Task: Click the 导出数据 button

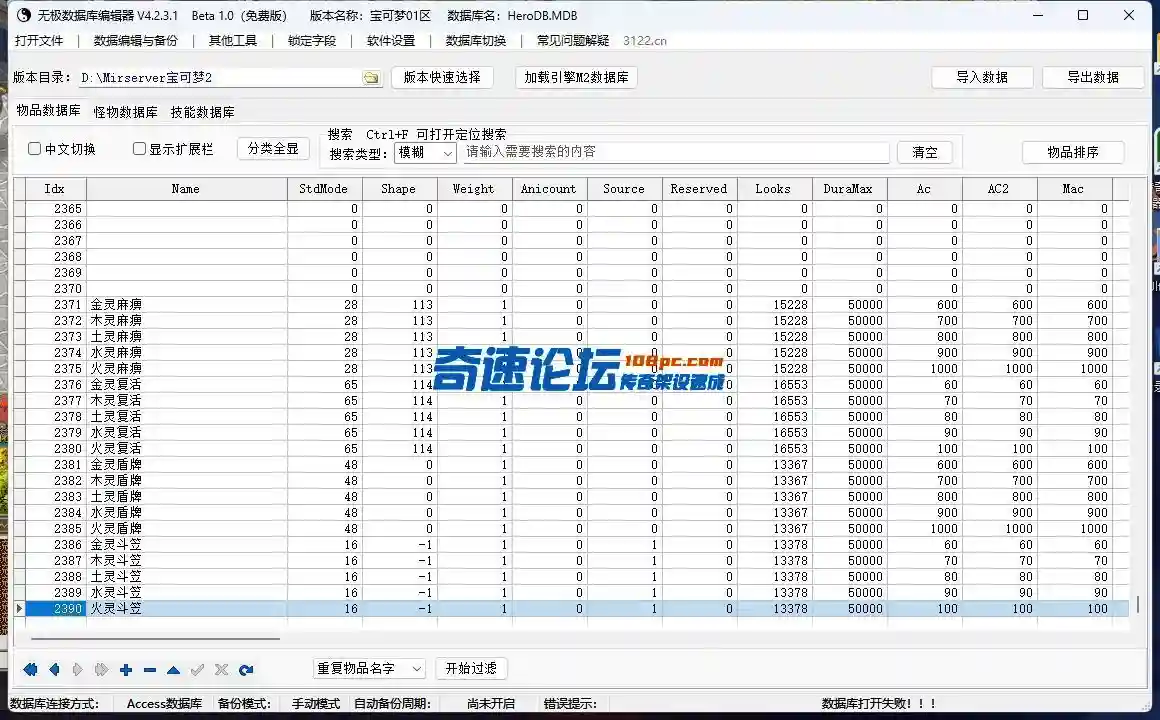Action: (1093, 77)
